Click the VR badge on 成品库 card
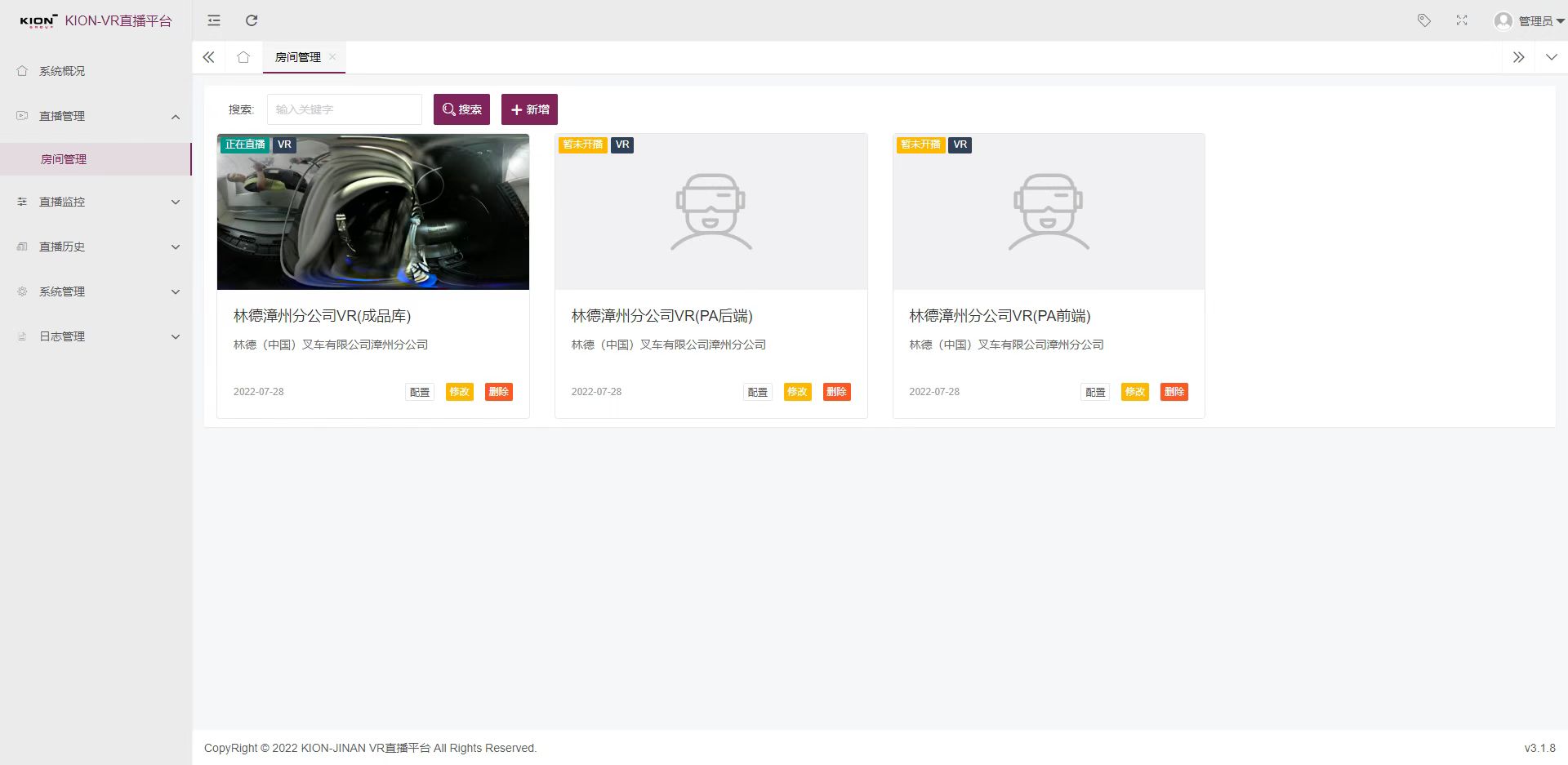The image size is (1568, 765). tap(284, 145)
